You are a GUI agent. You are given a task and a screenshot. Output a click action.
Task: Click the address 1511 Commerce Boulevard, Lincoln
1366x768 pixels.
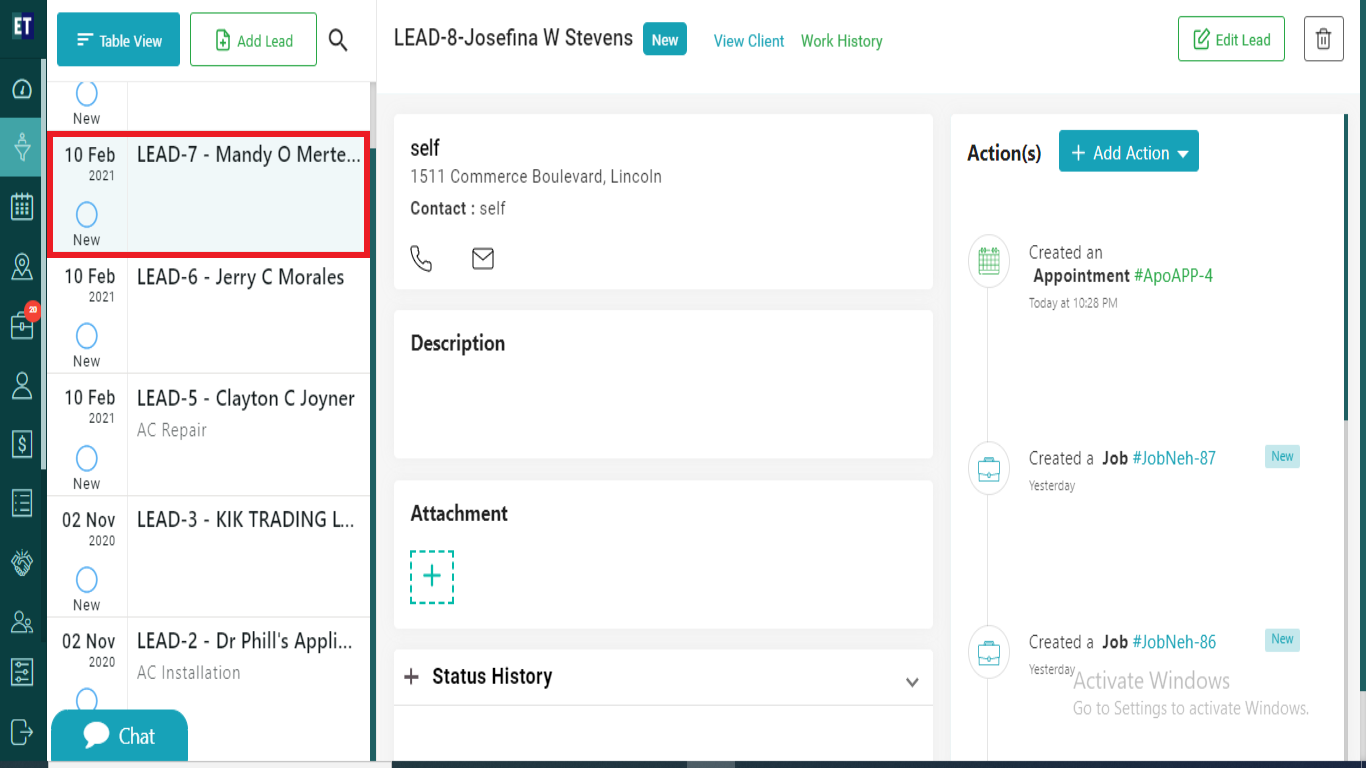point(536,176)
